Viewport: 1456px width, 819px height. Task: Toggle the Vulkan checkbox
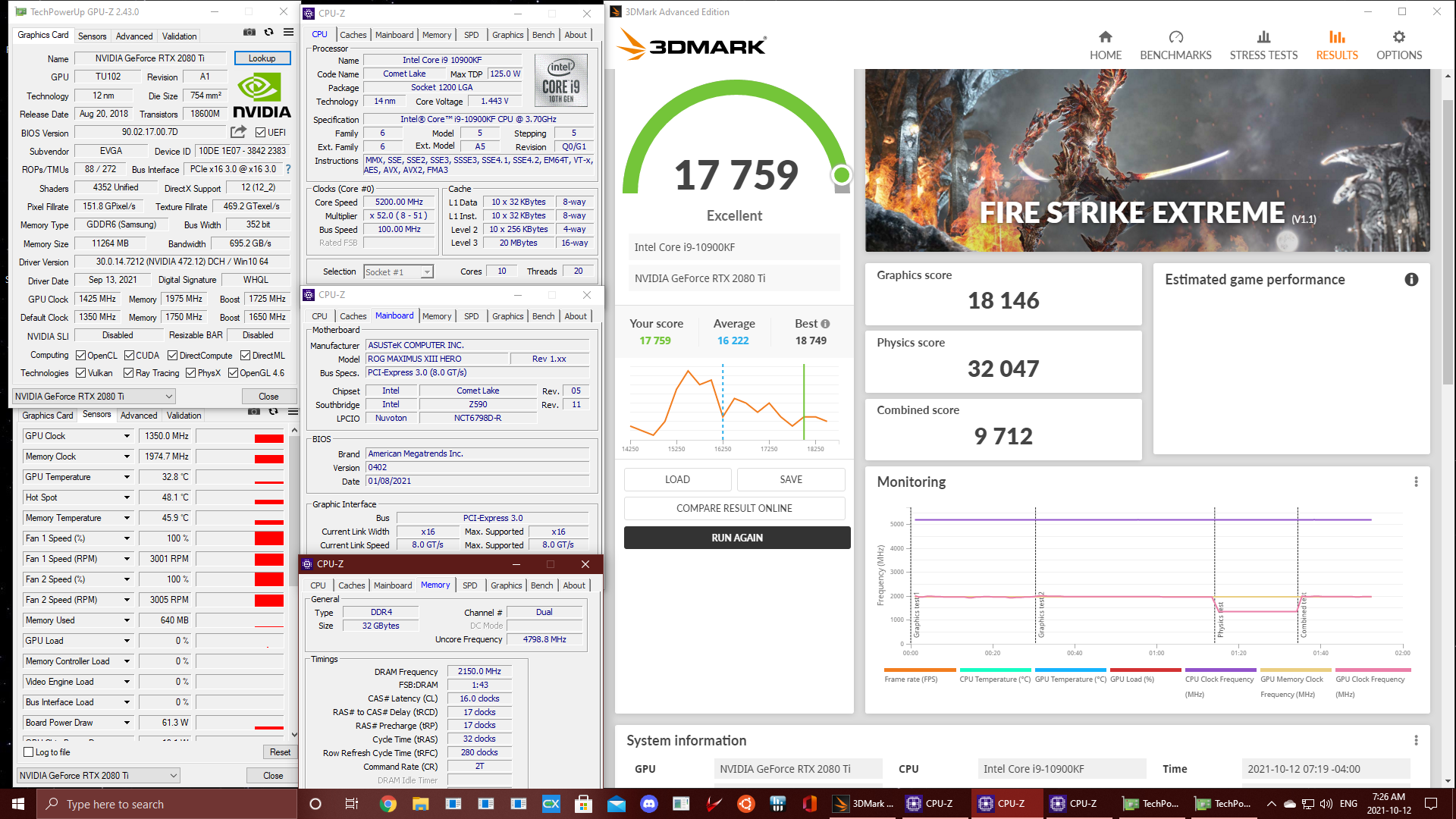pos(80,373)
